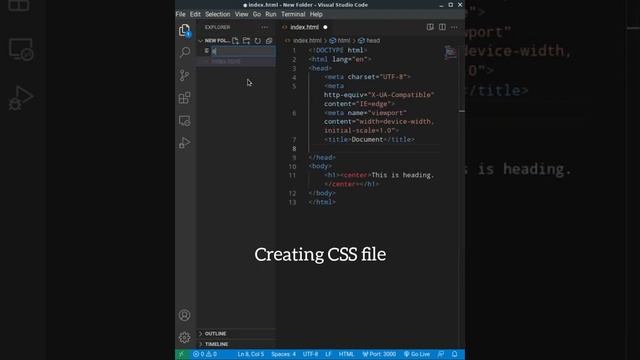Image resolution: width=640 pixels, height=360 pixels.
Task: Open the Help menu
Action: (x=316, y=14)
